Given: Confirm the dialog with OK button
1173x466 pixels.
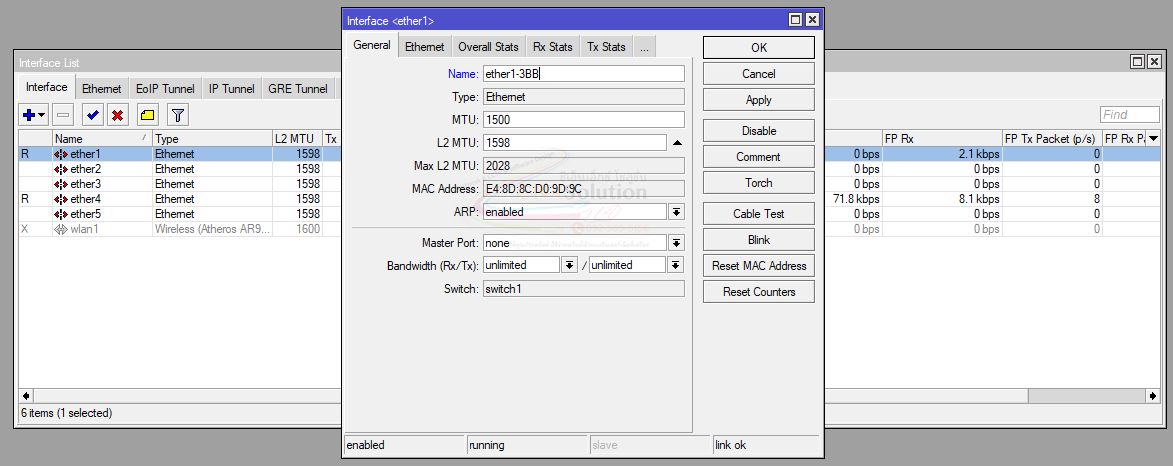Looking at the screenshot, I should [759, 47].
